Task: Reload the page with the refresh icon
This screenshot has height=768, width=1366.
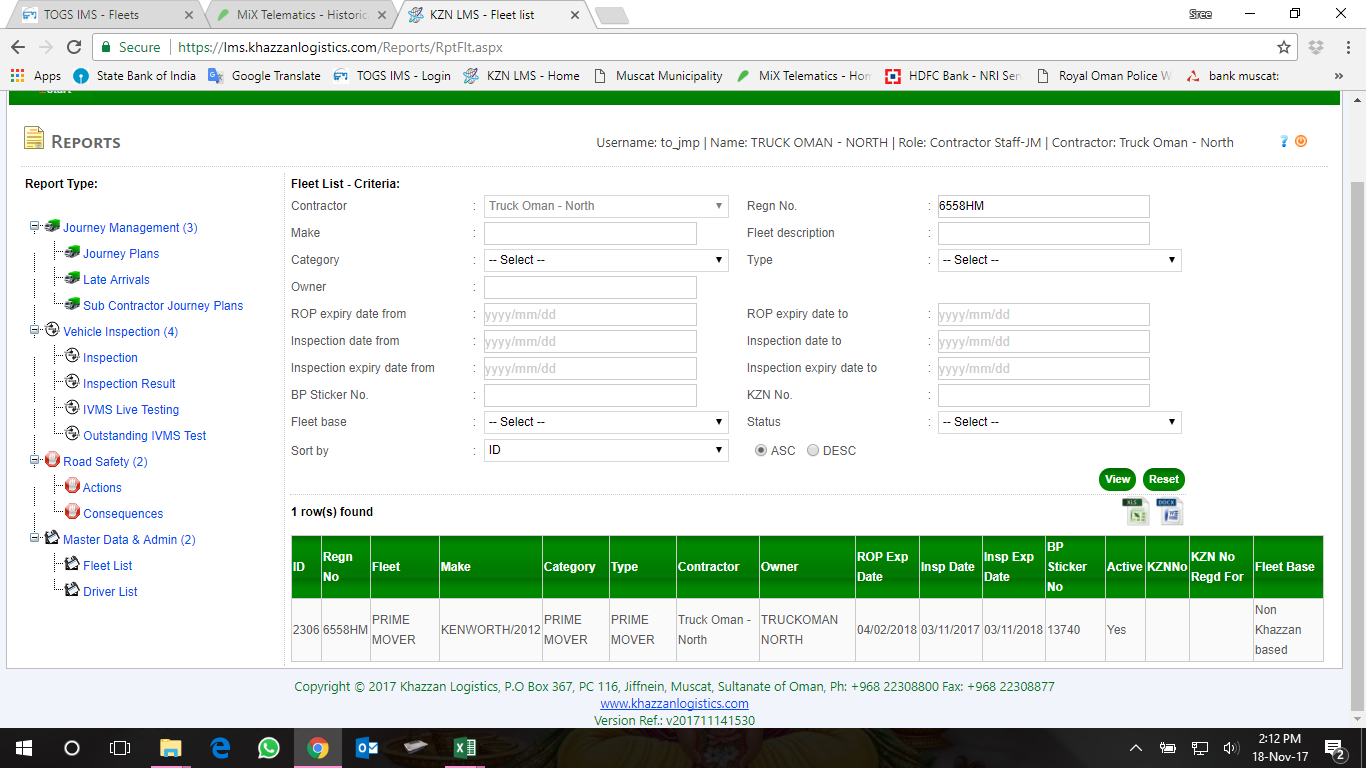Action: coord(74,47)
